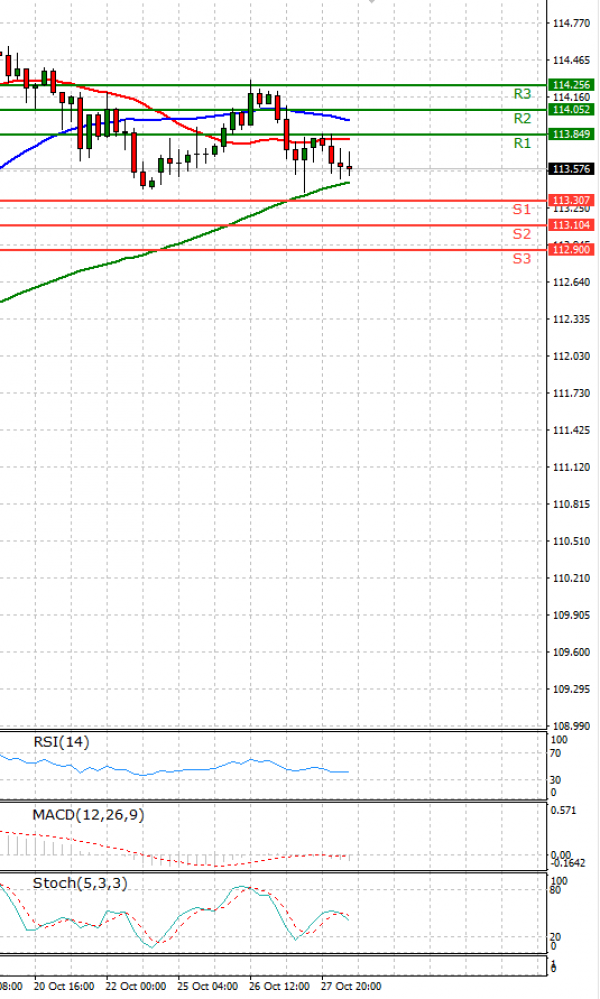Click the 112.335 price axis label

pos(571,319)
